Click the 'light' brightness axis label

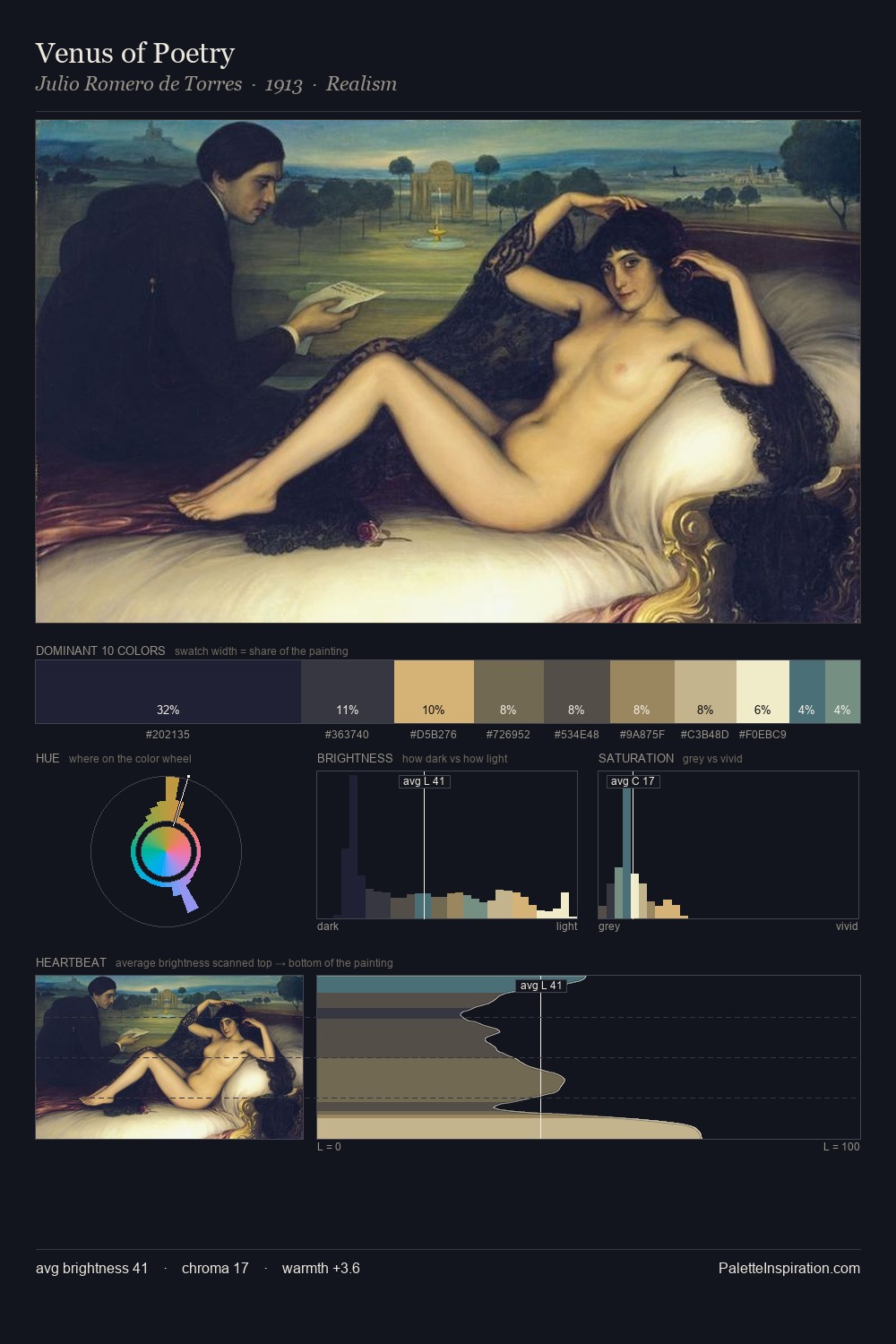(566, 926)
